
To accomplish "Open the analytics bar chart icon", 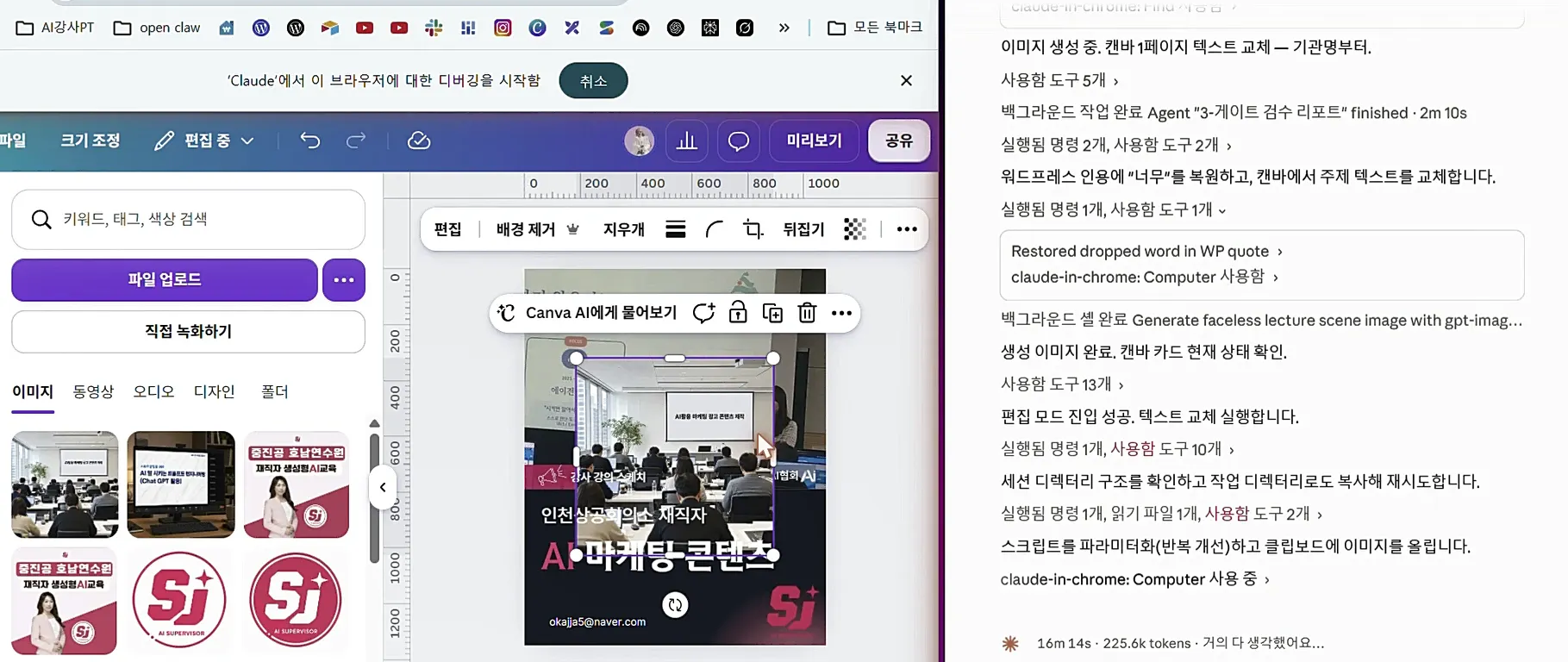I will [687, 141].
